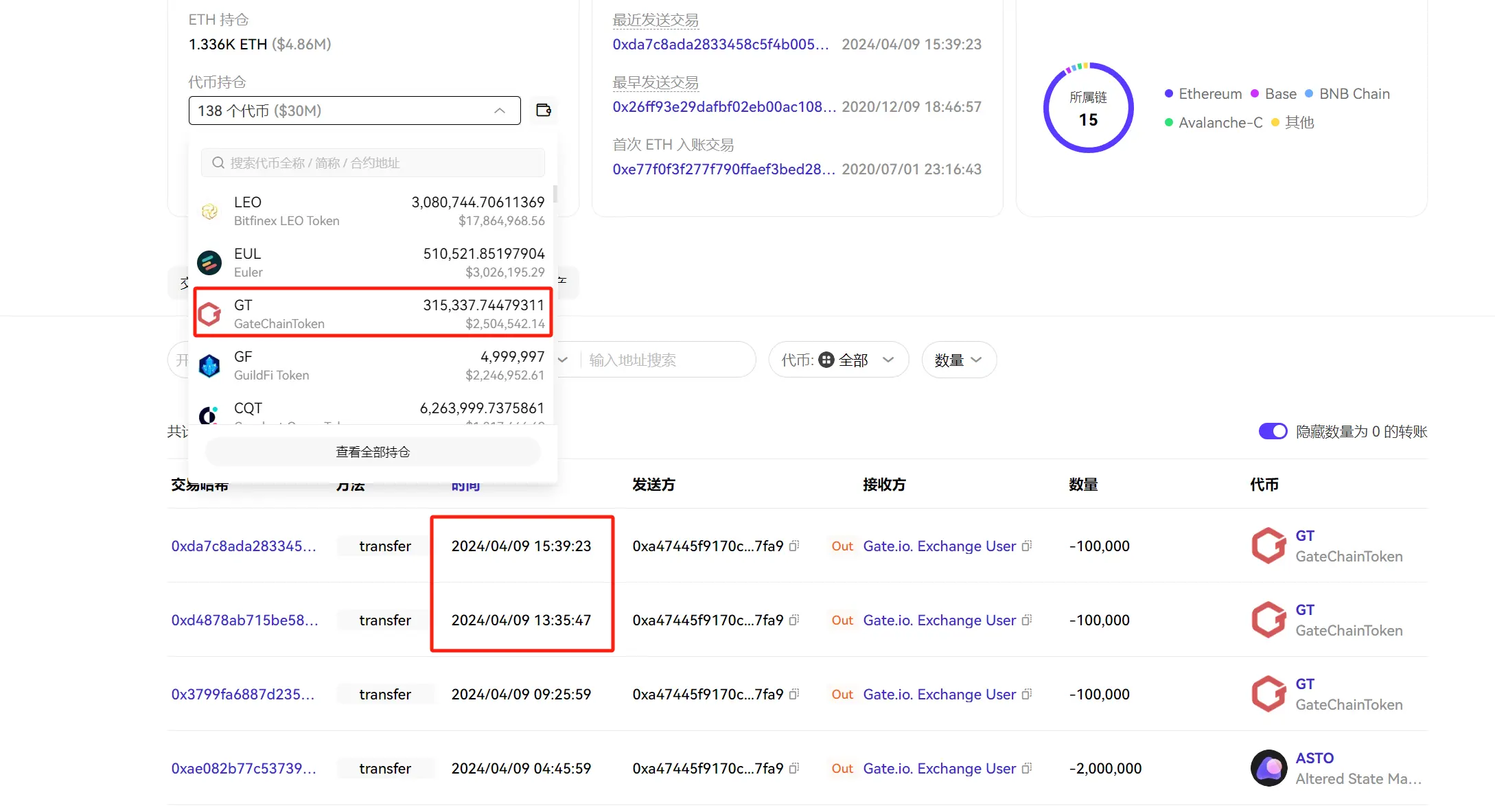Click the -2,000,000 amount cell

tap(1105, 768)
